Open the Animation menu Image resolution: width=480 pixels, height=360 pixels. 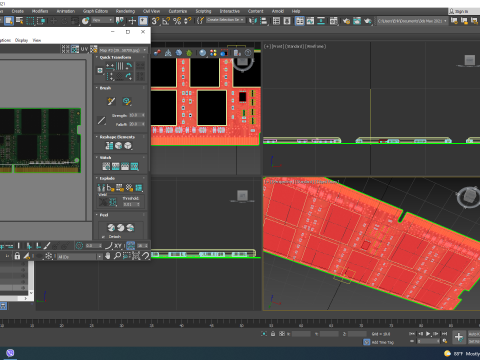coord(66,11)
